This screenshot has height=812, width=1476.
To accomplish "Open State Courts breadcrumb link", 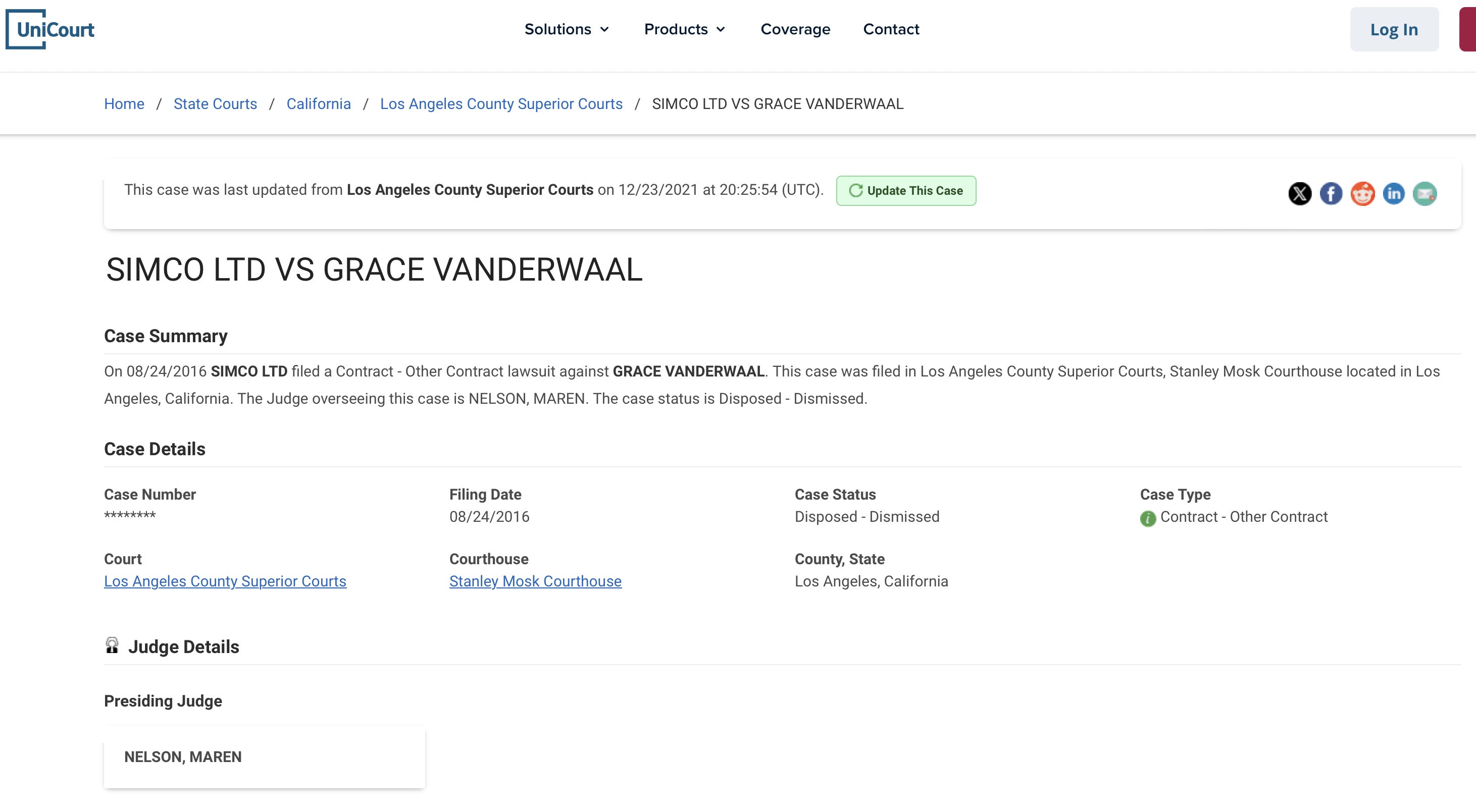I will click(215, 103).
